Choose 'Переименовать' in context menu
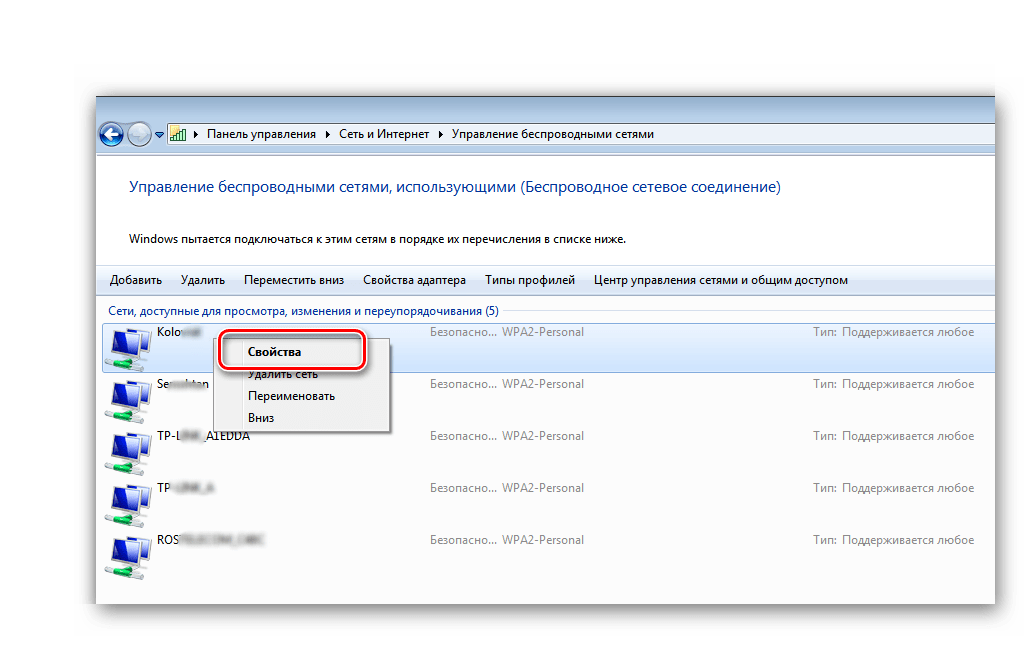1027x668 pixels. [291, 396]
